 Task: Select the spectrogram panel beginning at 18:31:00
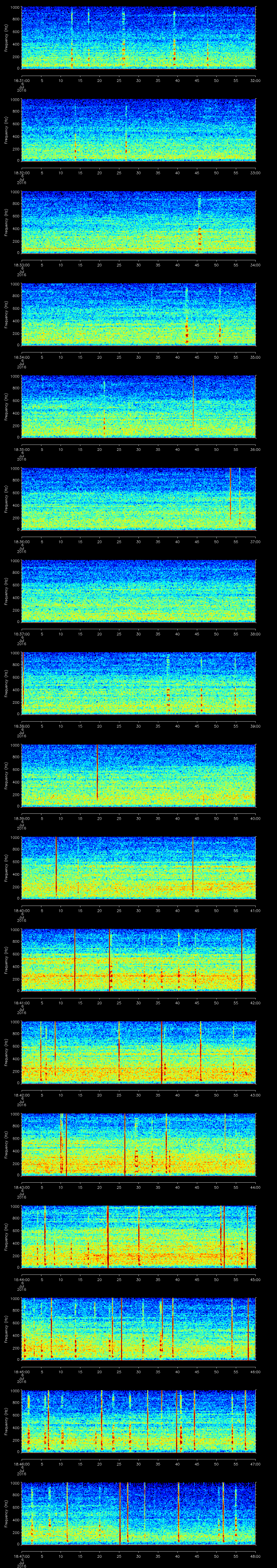(x=139, y=38)
